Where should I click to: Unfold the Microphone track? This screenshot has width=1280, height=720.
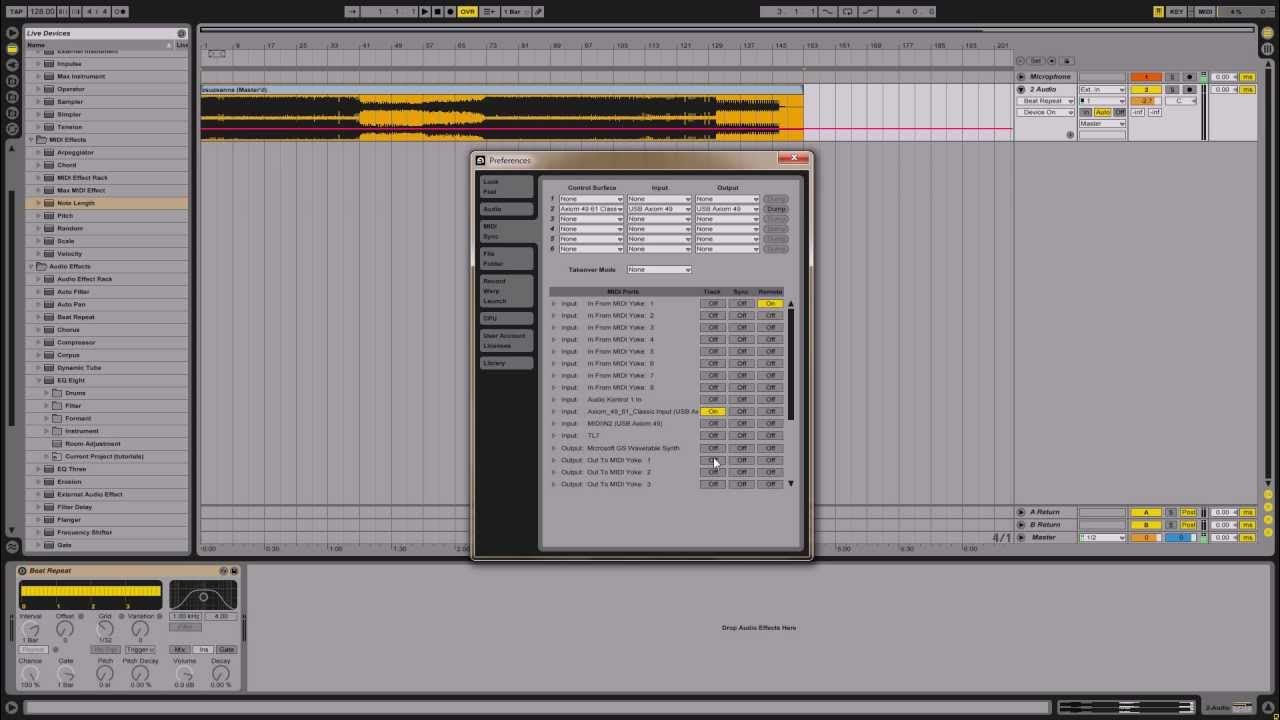click(1021, 77)
